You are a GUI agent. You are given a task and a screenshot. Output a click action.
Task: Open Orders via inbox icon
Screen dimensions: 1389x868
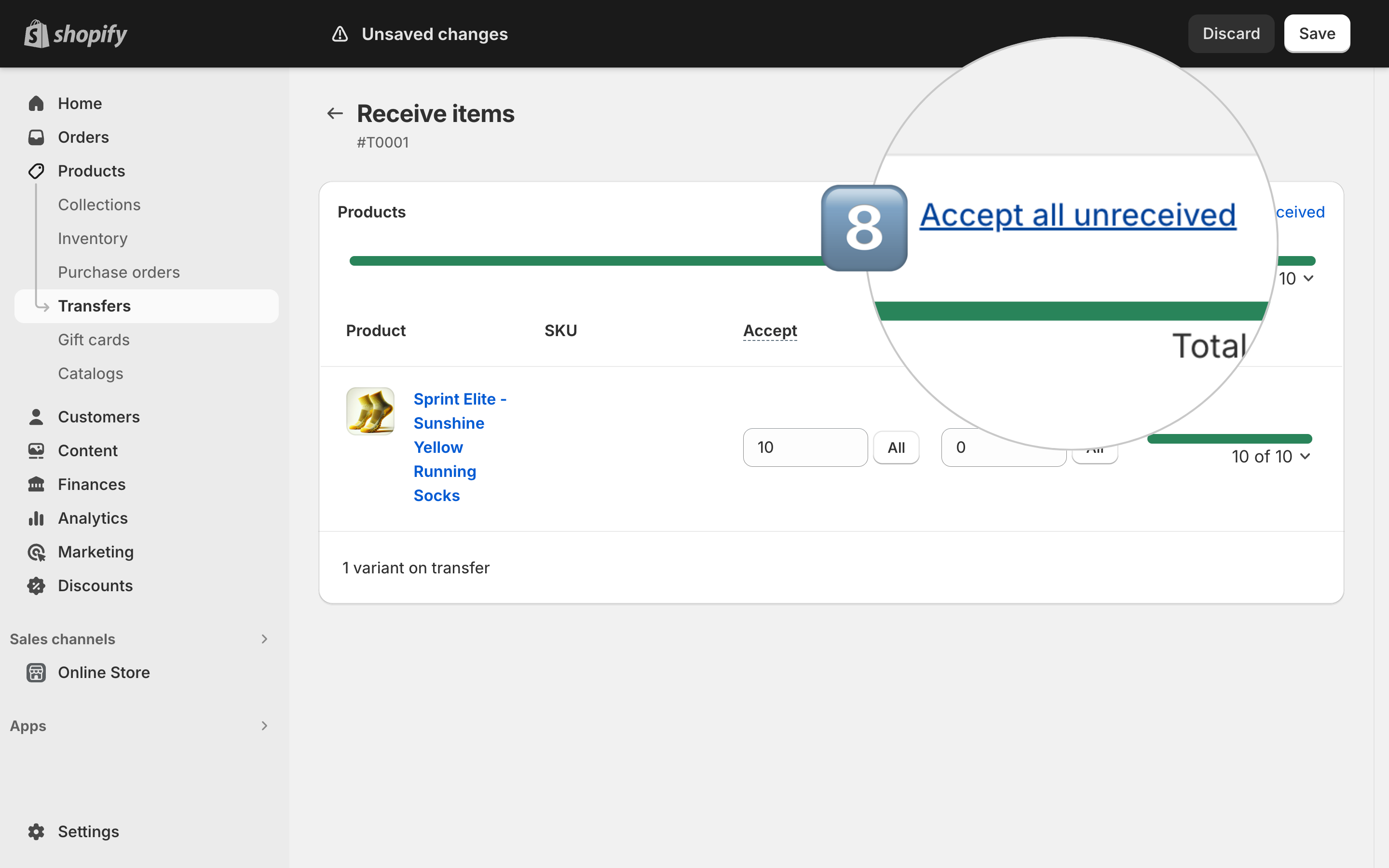(x=36, y=137)
